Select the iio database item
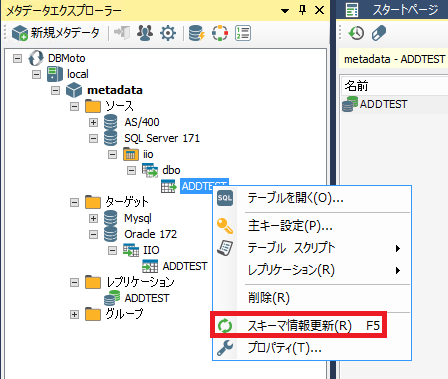Viewport: 448px width, 379px height. point(148,154)
